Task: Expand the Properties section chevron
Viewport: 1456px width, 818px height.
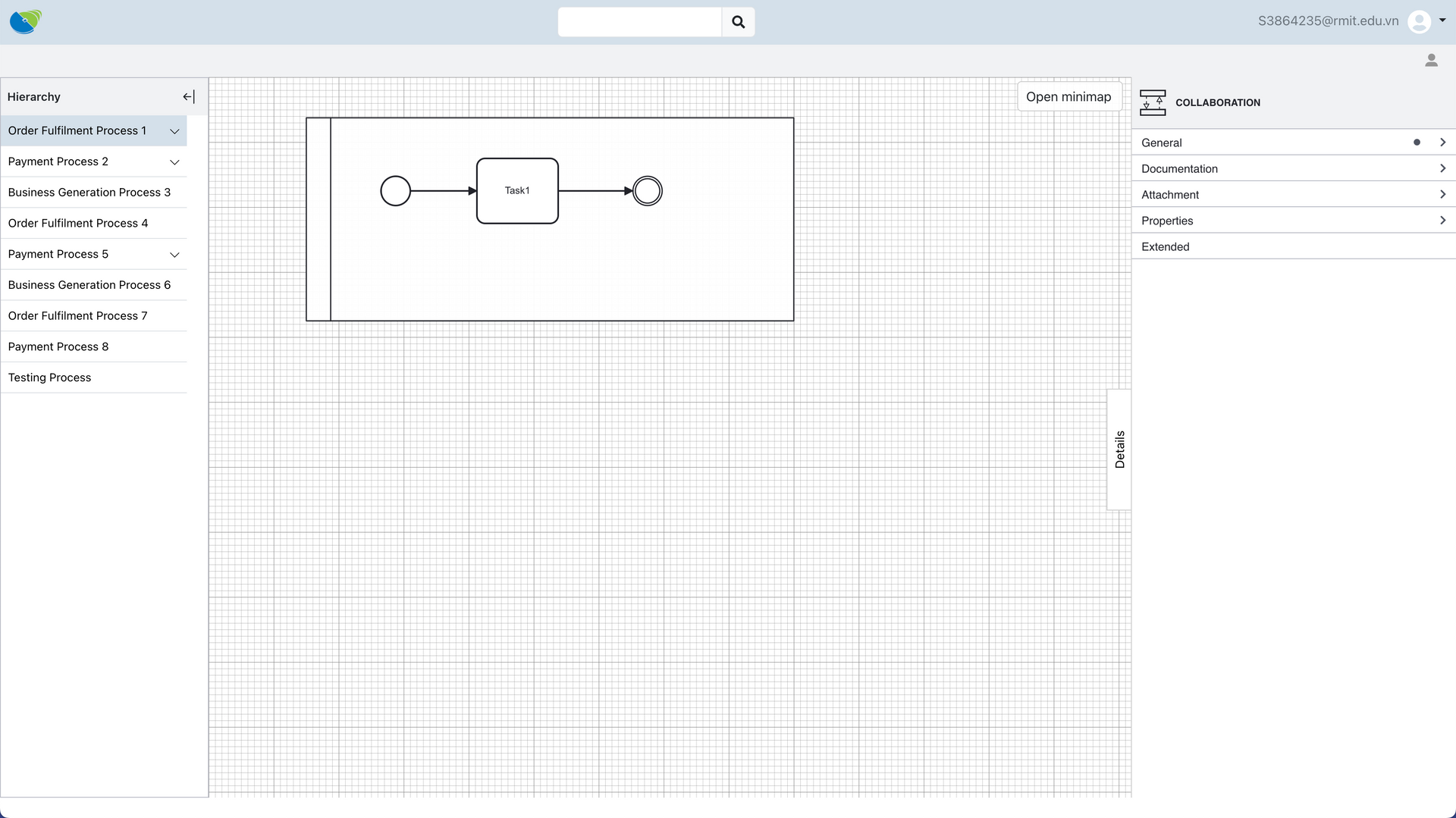Action: (1442, 220)
